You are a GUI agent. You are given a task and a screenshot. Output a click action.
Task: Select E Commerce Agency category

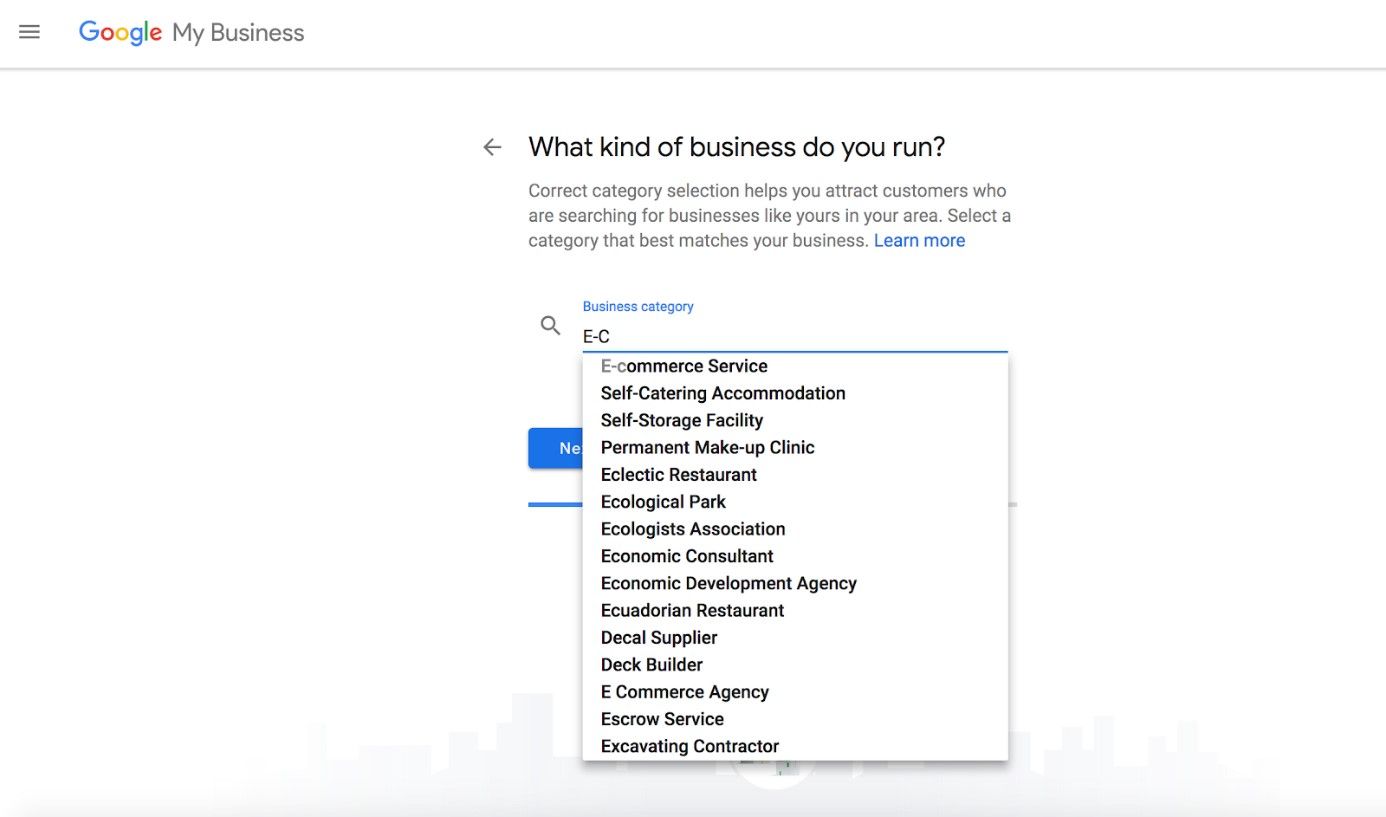pos(684,691)
